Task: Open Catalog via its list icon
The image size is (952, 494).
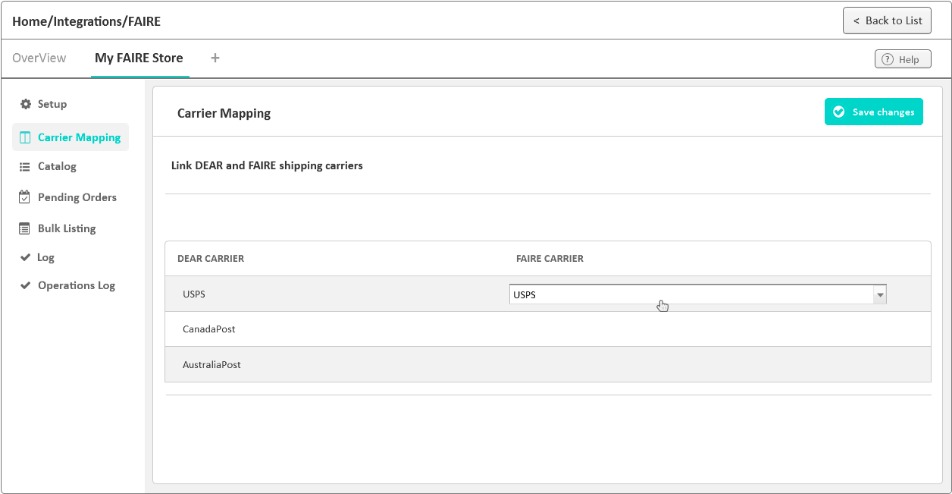Action: tap(26, 167)
